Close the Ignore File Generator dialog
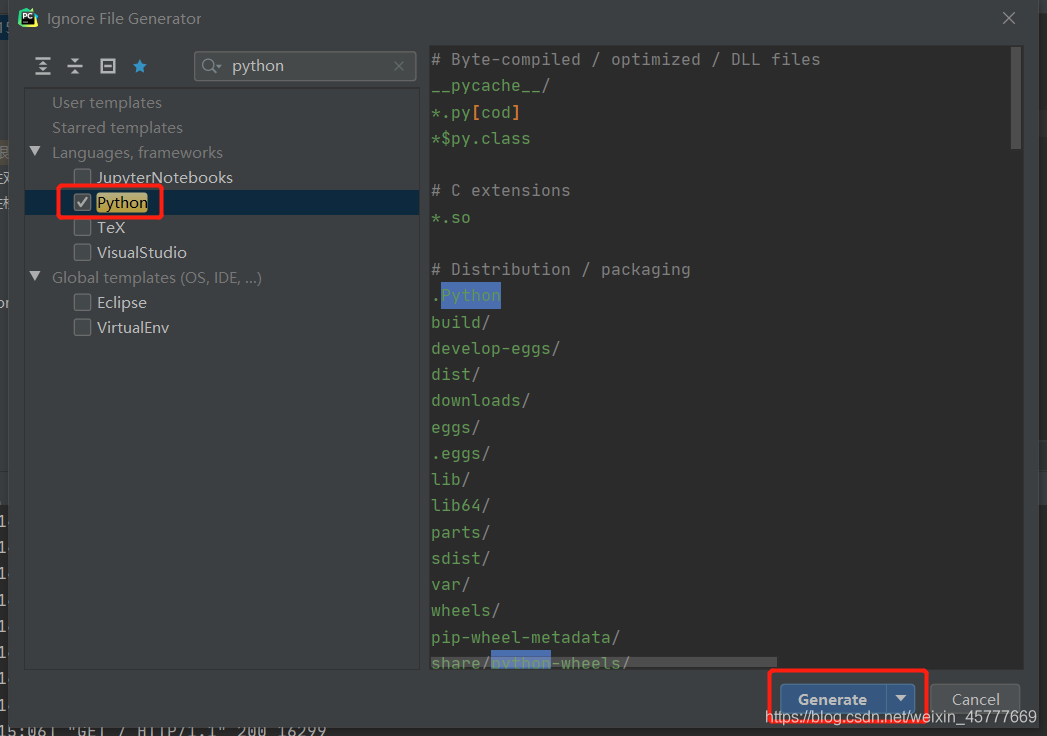The width and height of the screenshot is (1047, 736). click(x=1009, y=18)
